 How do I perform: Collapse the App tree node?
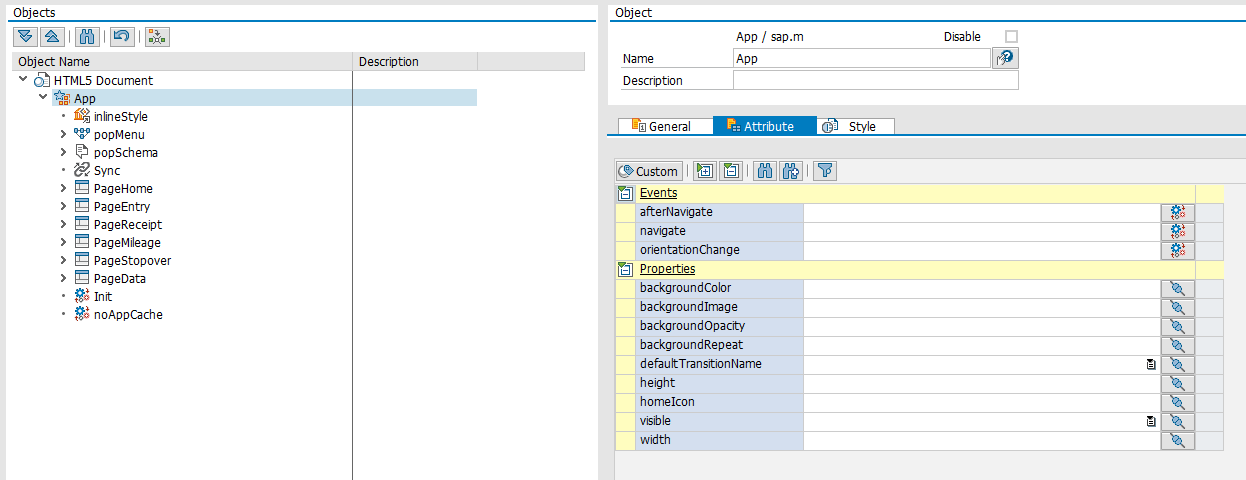click(x=43, y=98)
